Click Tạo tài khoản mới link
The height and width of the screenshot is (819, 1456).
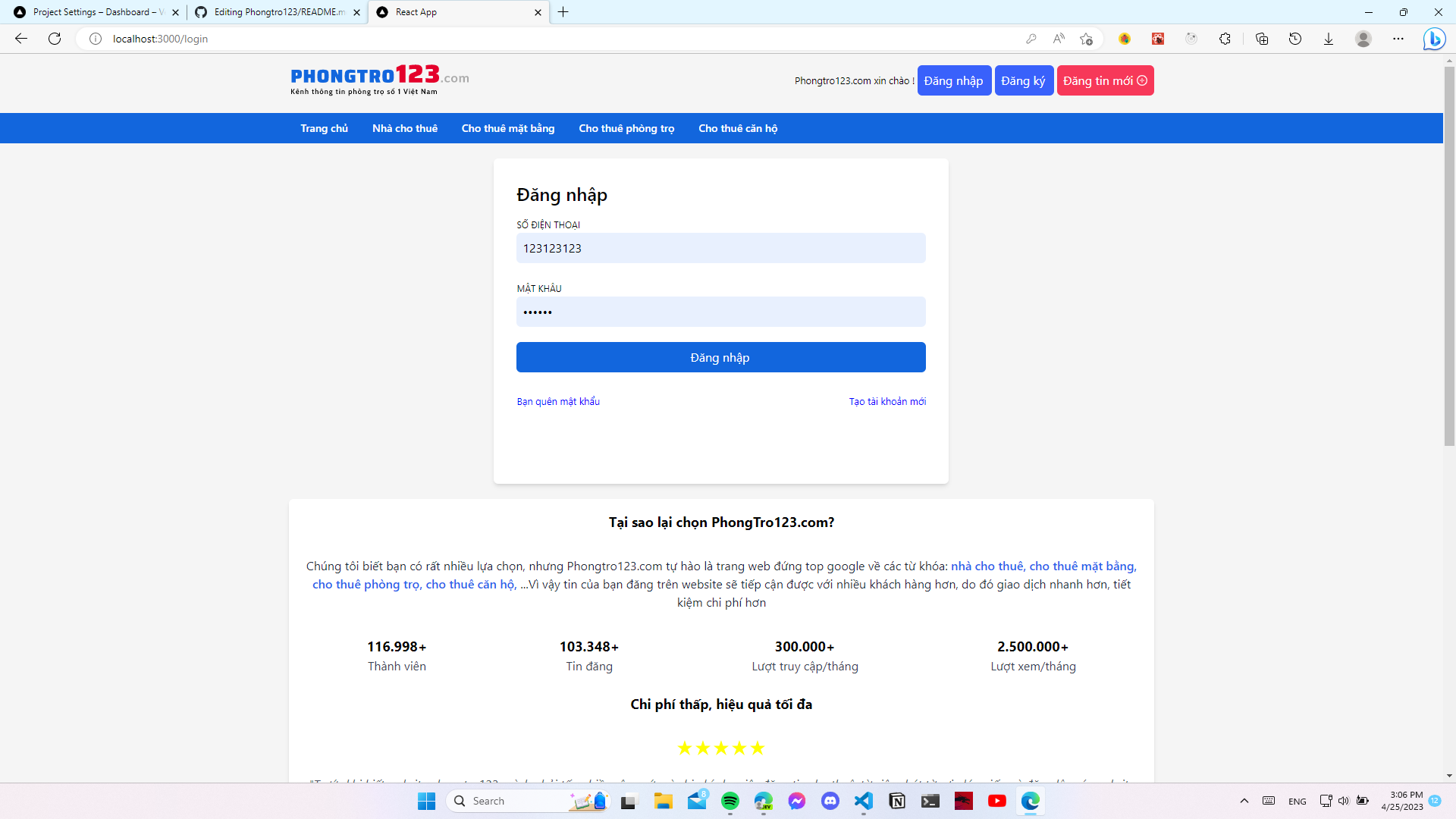[x=887, y=401]
